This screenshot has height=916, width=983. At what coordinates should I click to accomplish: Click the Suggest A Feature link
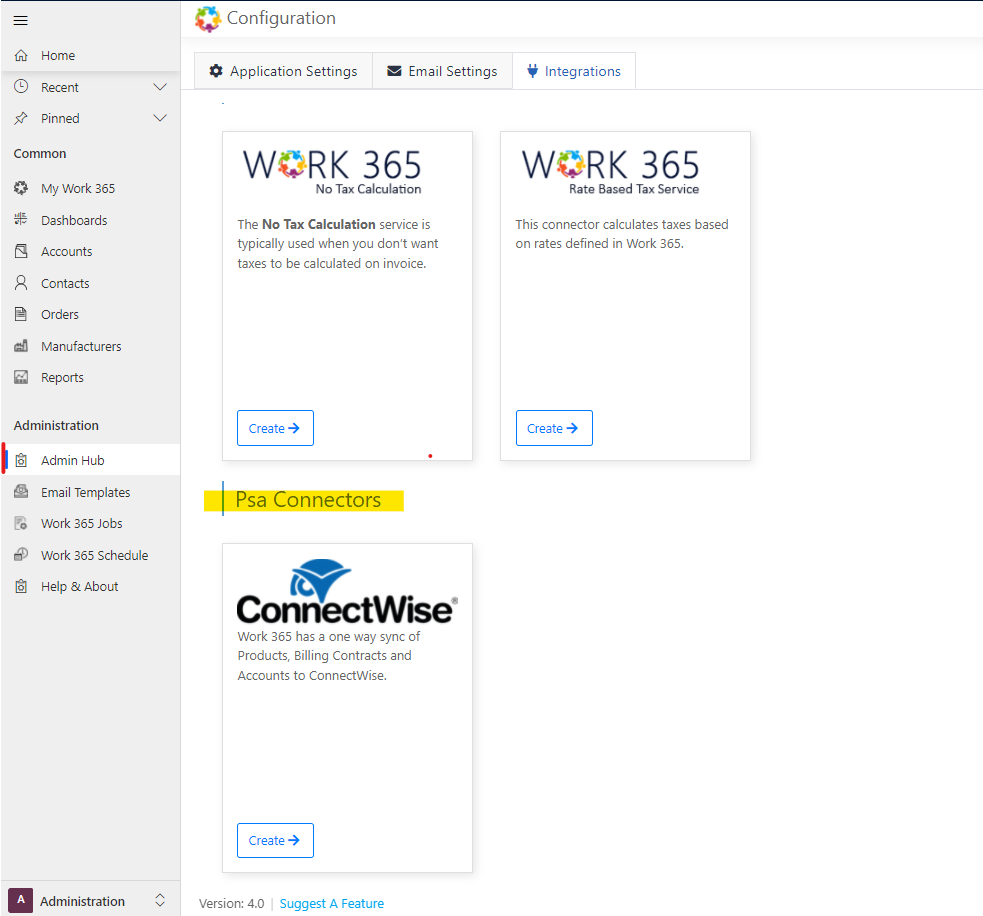tap(332, 903)
